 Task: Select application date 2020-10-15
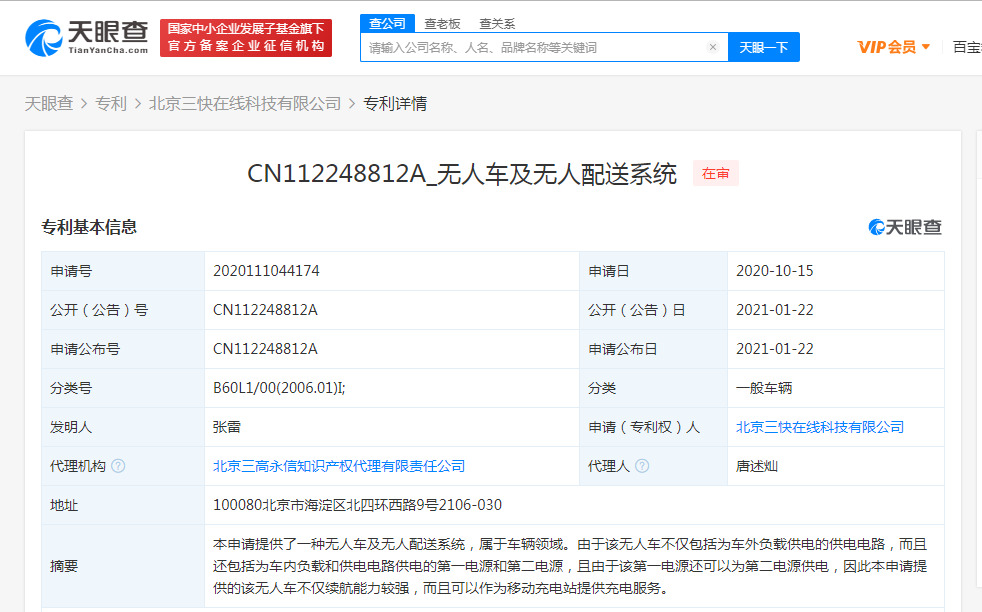775,271
